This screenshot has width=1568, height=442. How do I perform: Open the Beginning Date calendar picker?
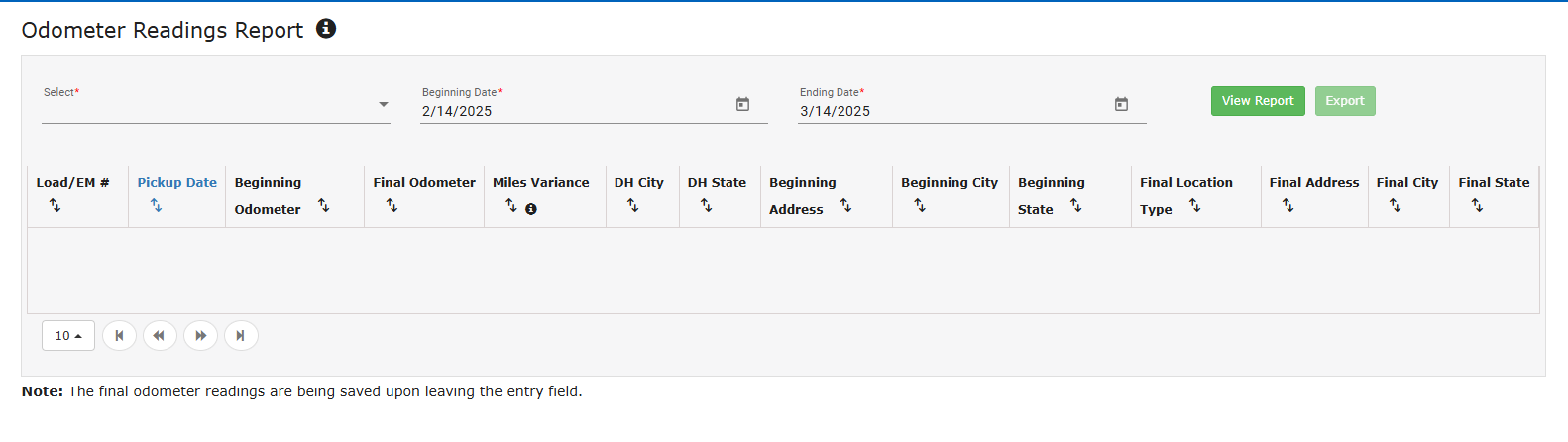tap(742, 104)
